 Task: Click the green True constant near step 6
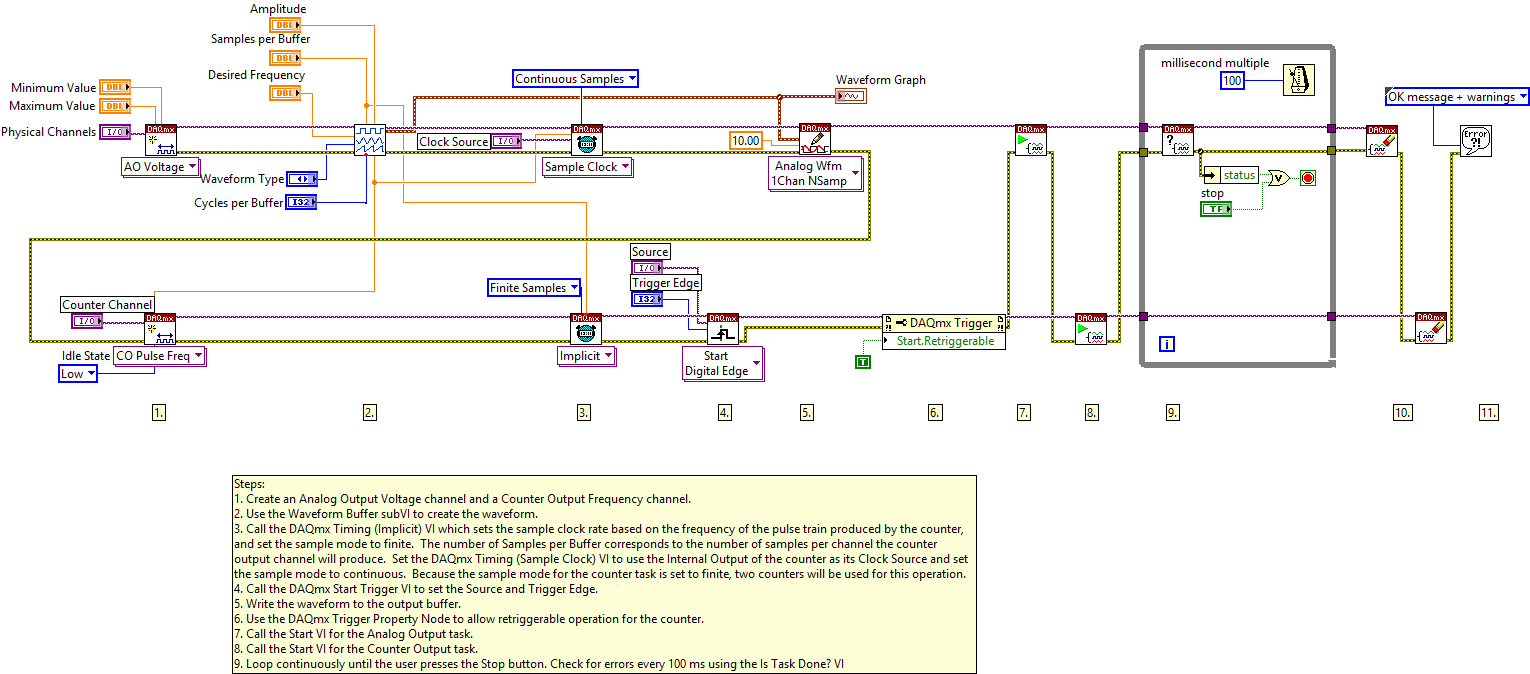tap(861, 362)
